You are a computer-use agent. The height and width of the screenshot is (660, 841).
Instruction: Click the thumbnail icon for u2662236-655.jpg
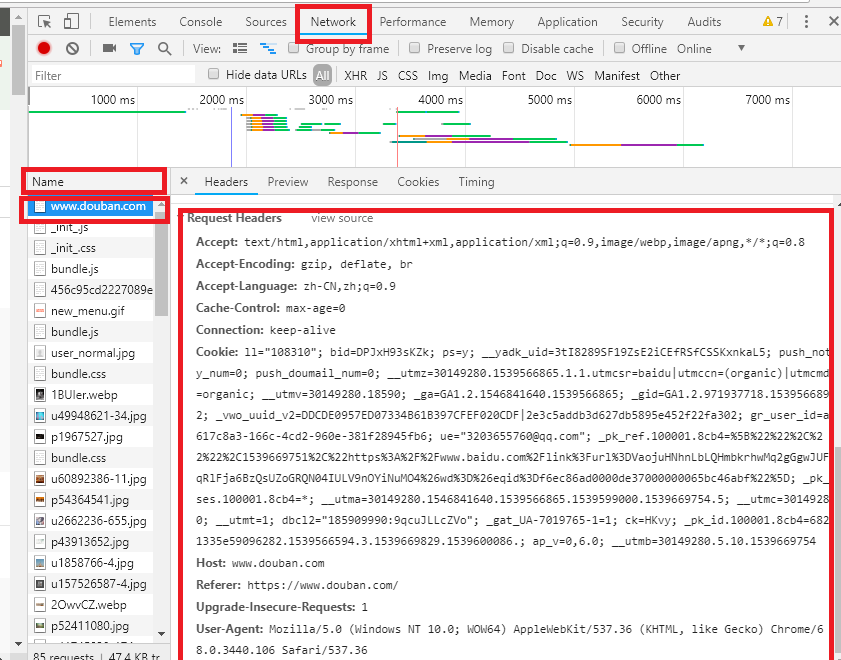[x=40, y=521]
